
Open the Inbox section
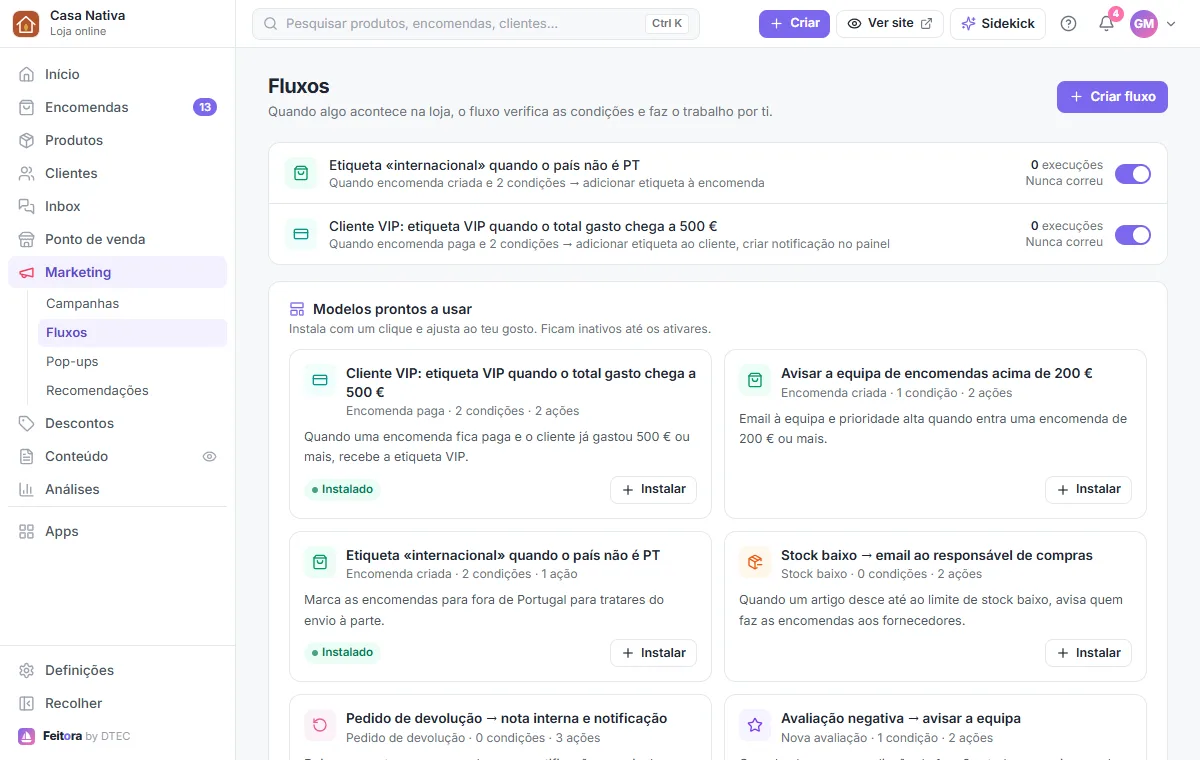click(x=117, y=206)
